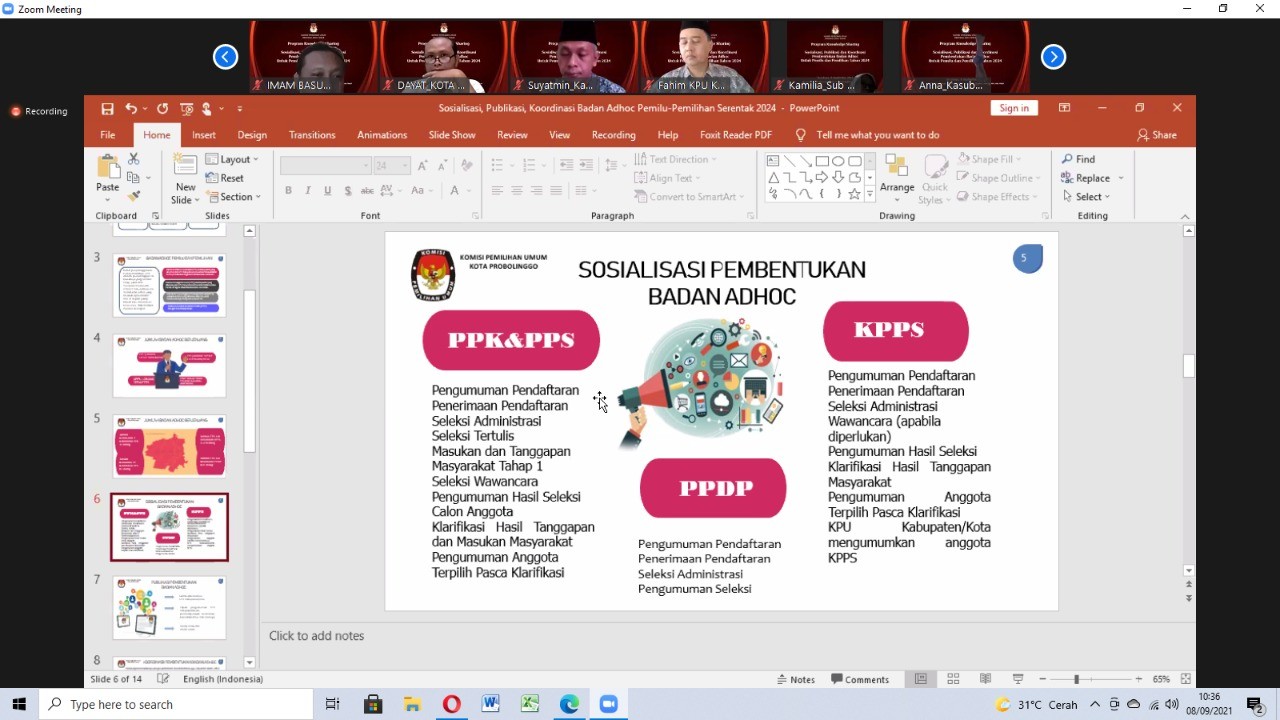Click the Sign in button
This screenshot has width=1280, height=720.
1013,108
